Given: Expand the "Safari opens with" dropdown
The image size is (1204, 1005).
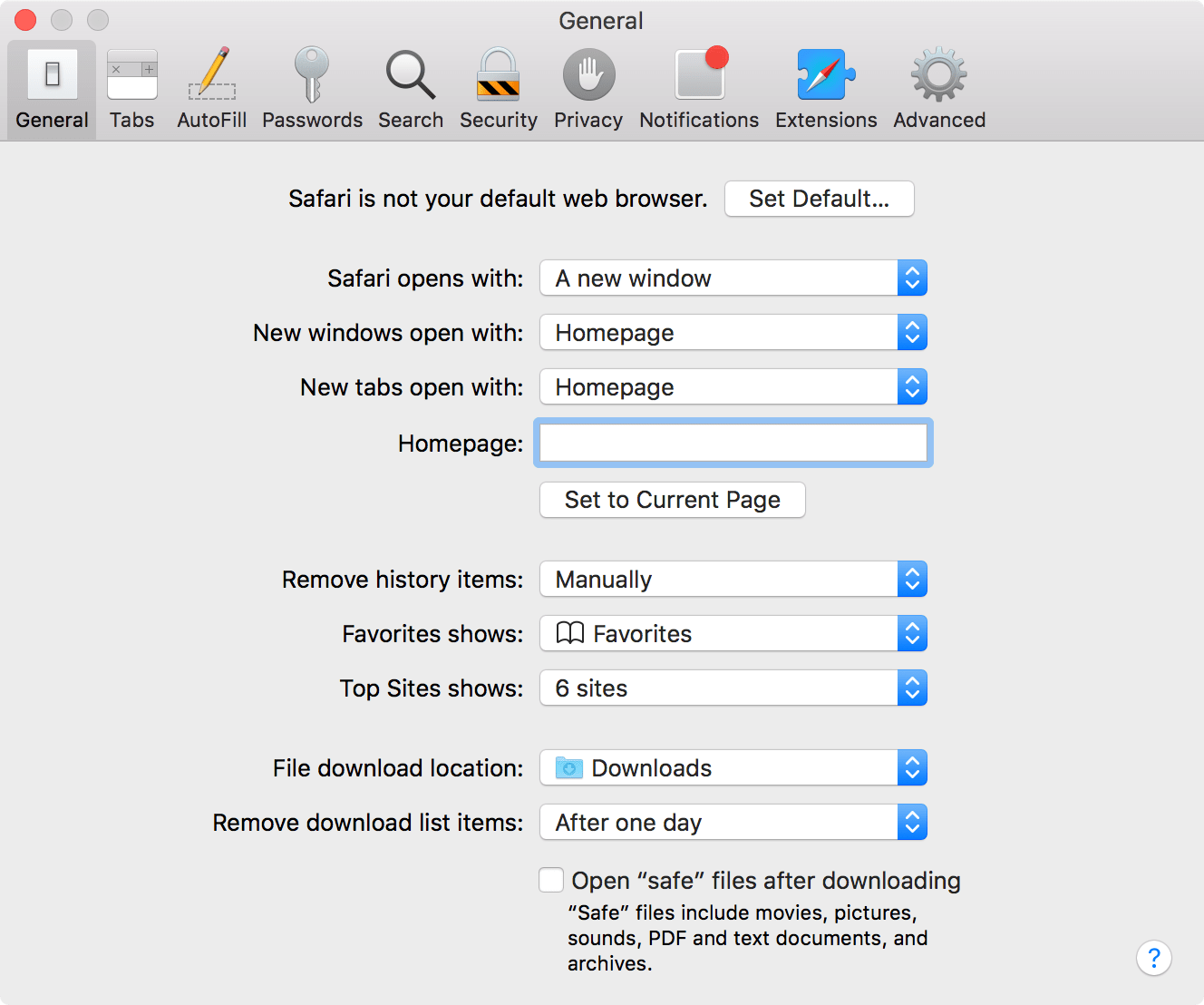Looking at the screenshot, I should tap(733, 278).
